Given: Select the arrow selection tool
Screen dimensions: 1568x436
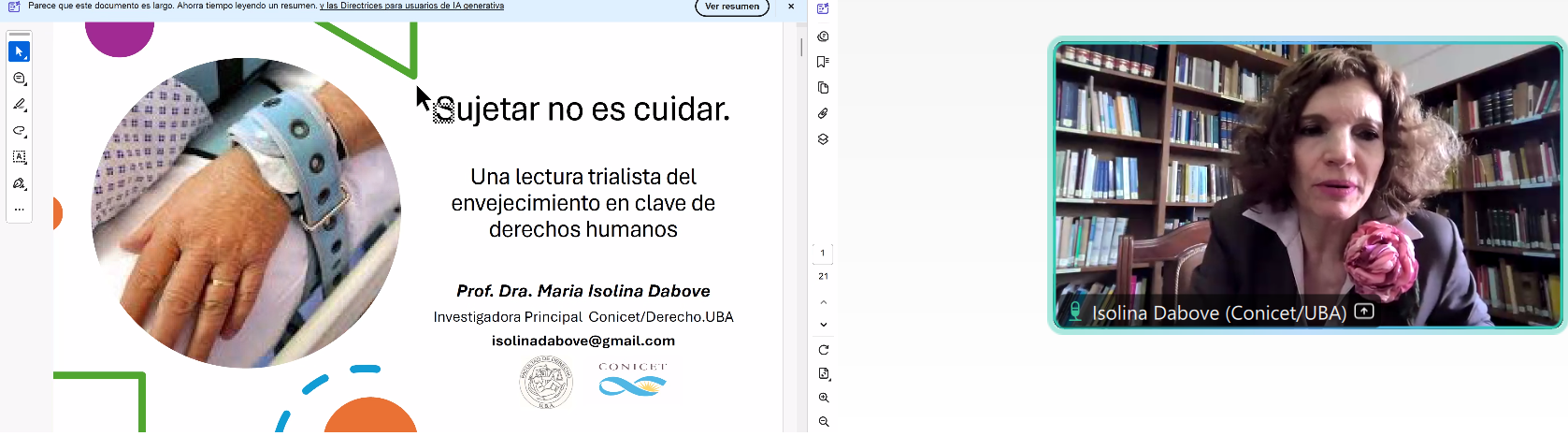Looking at the screenshot, I should pos(19,51).
